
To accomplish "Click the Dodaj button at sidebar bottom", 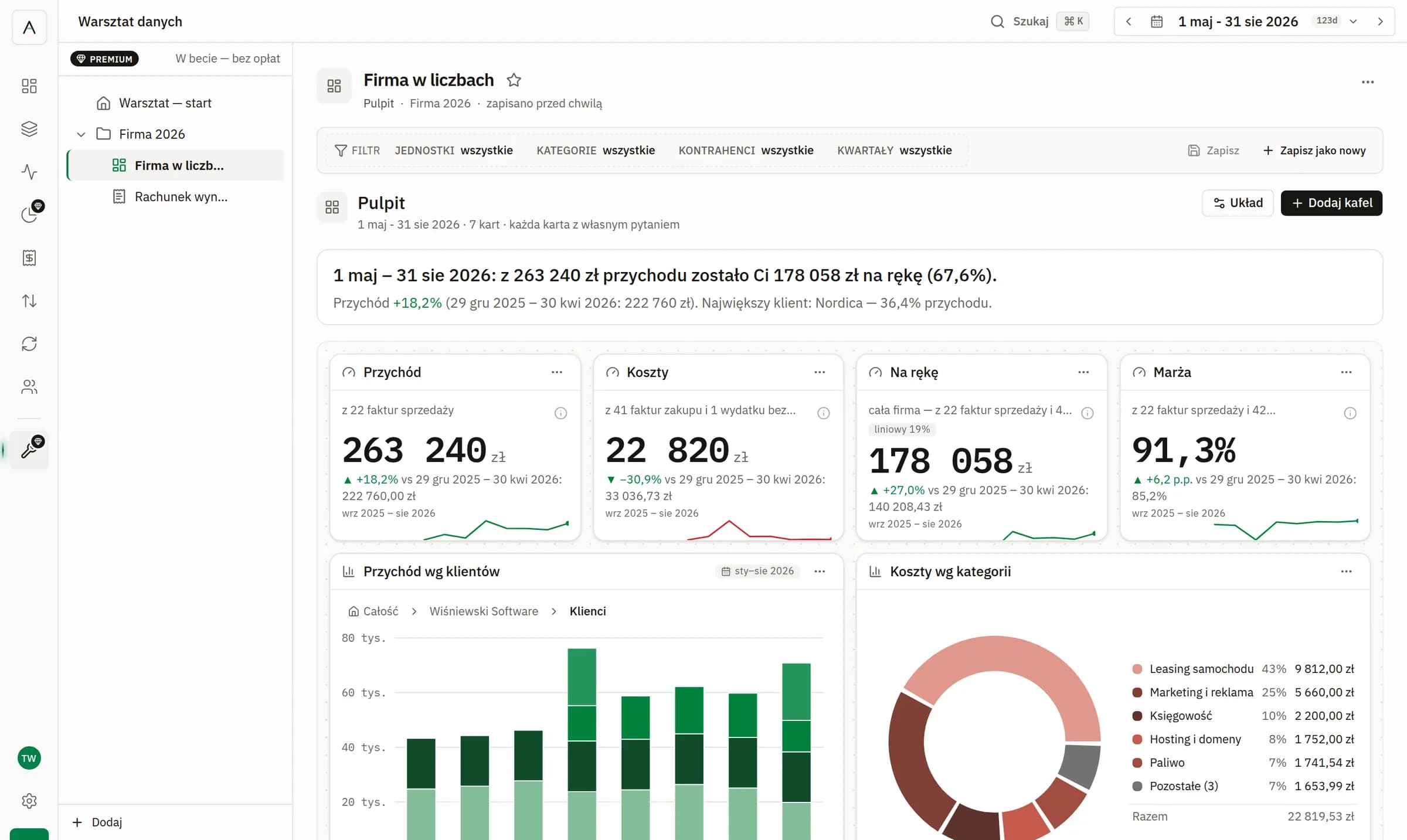I will coord(97,822).
